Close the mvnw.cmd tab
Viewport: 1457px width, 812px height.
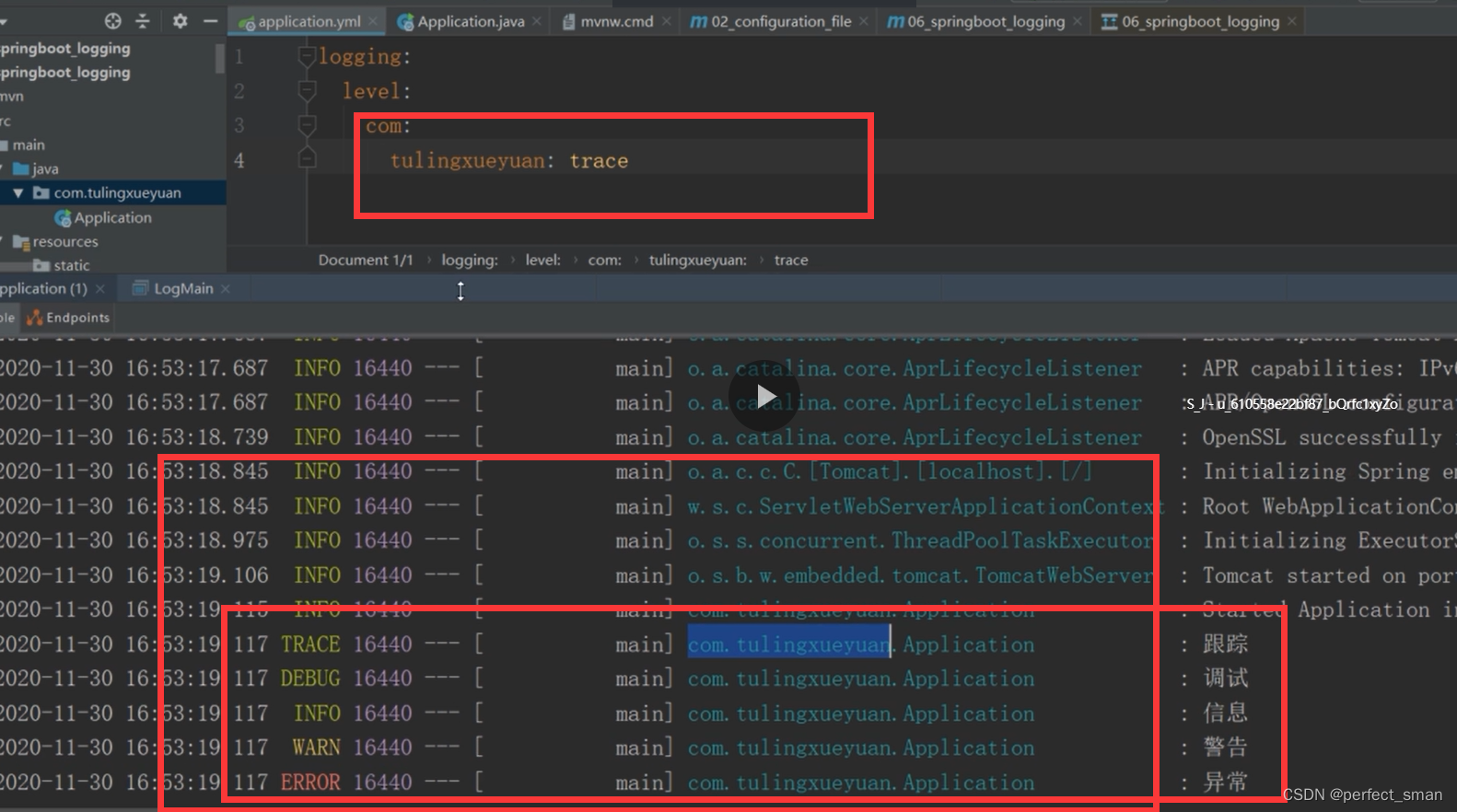tap(666, 21)
